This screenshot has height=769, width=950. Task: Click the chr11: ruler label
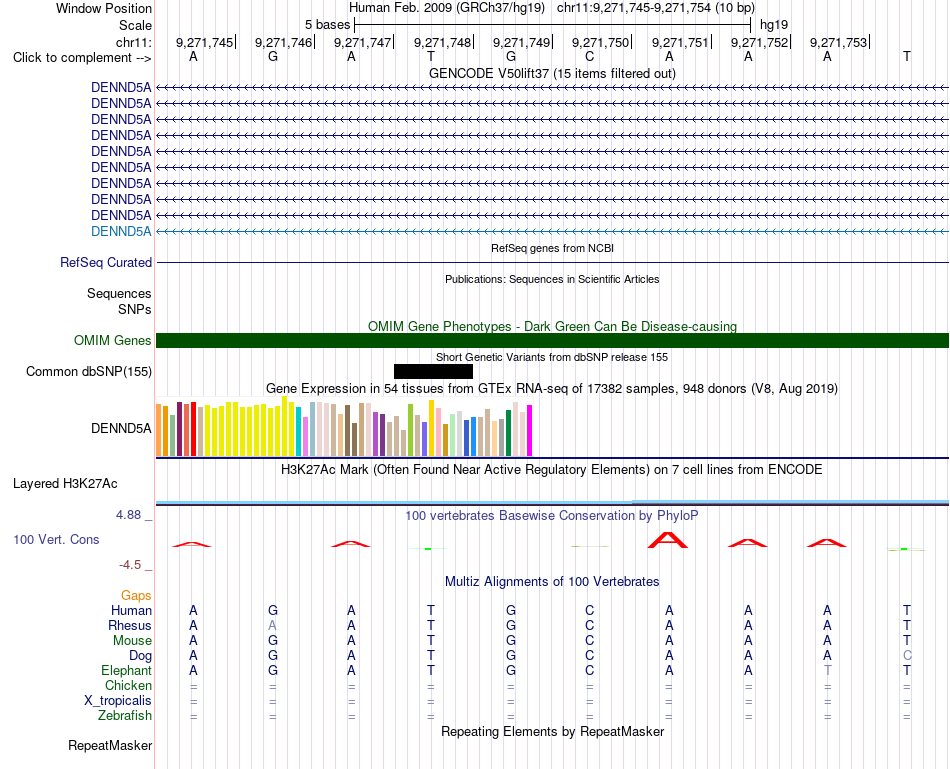[x=134, y=42]
